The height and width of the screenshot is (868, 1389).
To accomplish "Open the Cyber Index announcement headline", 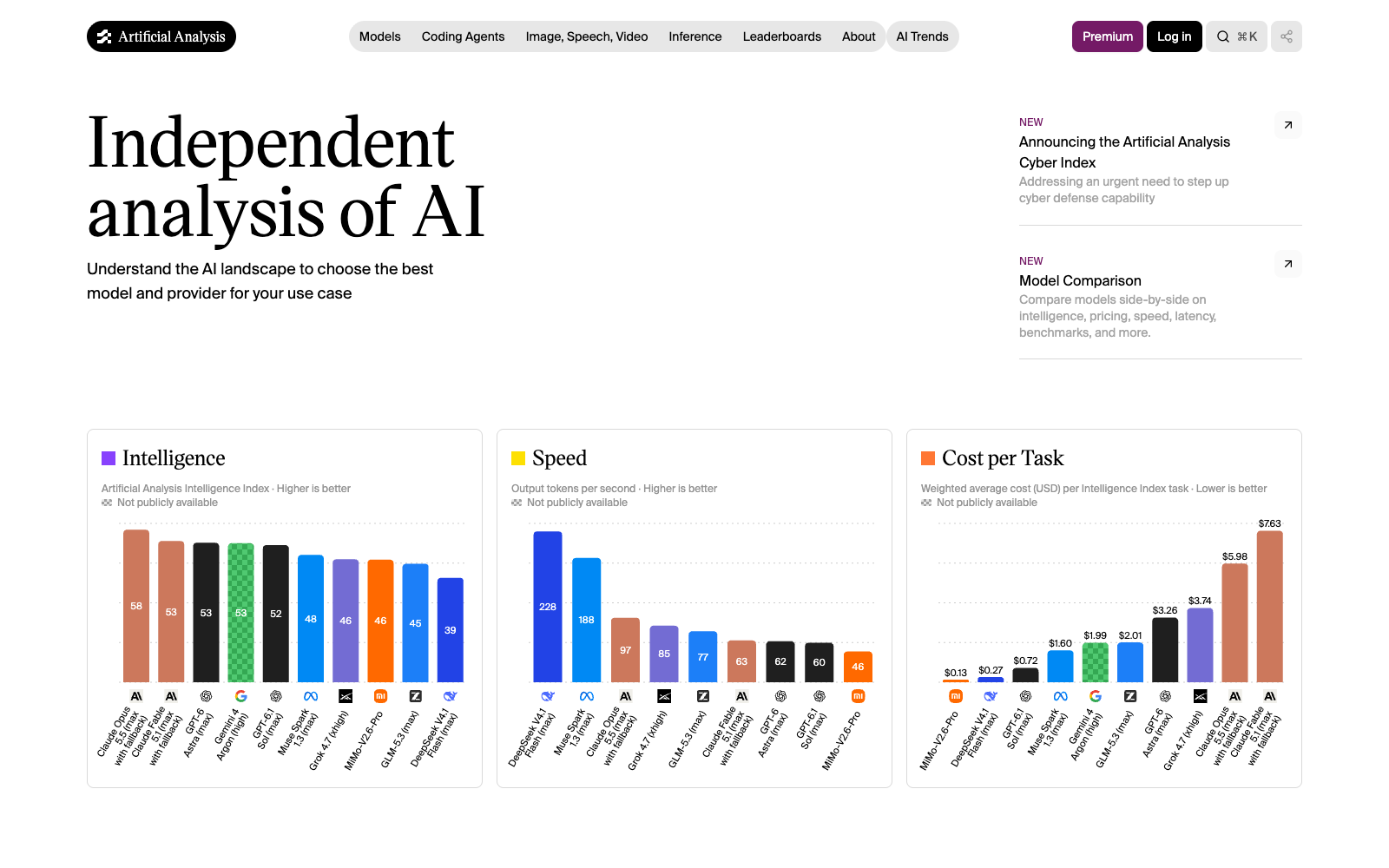I will (x=1124, y=152).
